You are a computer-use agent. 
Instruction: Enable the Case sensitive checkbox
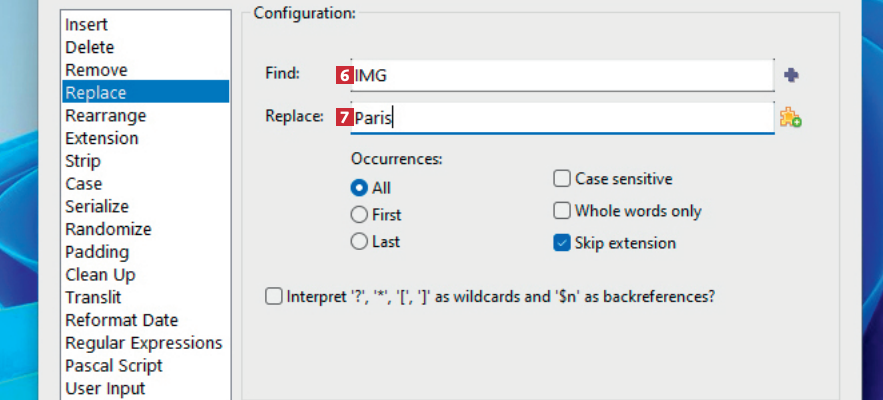coord(562,179)
